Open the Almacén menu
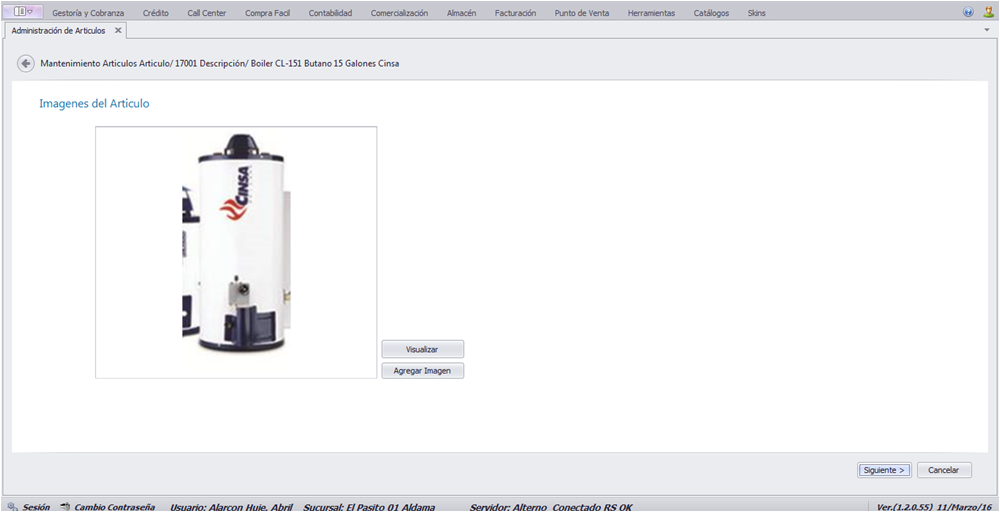 462,13
